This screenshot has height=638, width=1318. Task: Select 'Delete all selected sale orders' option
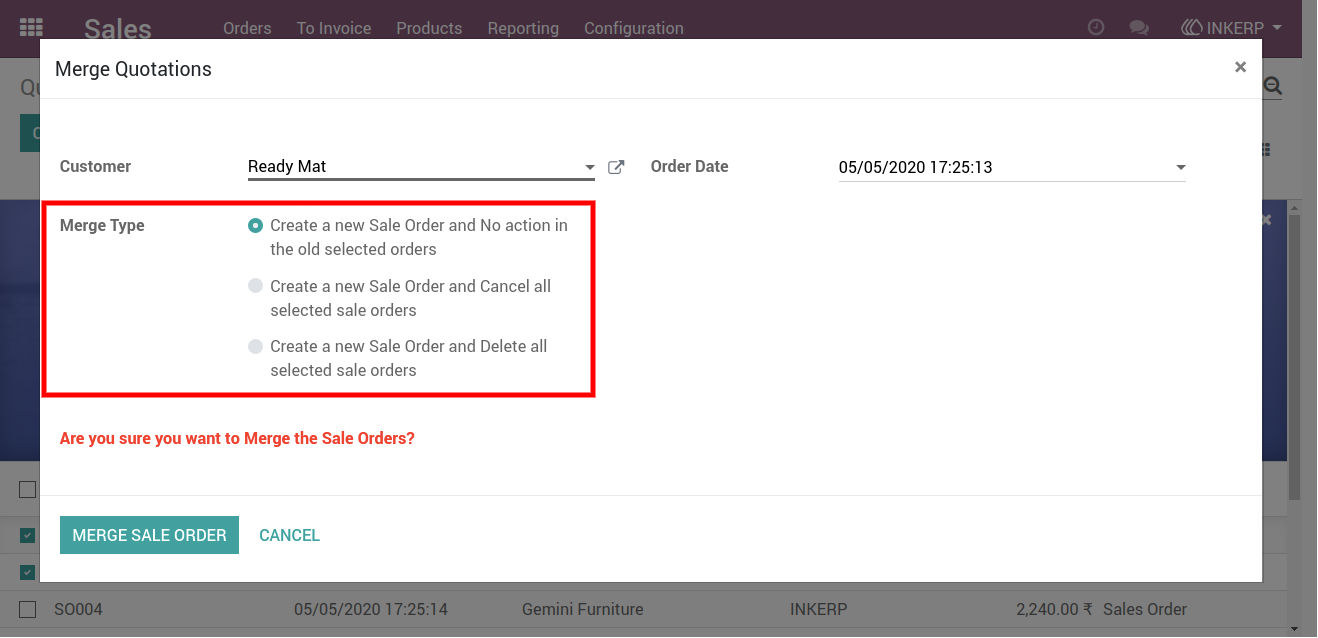point(256,347)
